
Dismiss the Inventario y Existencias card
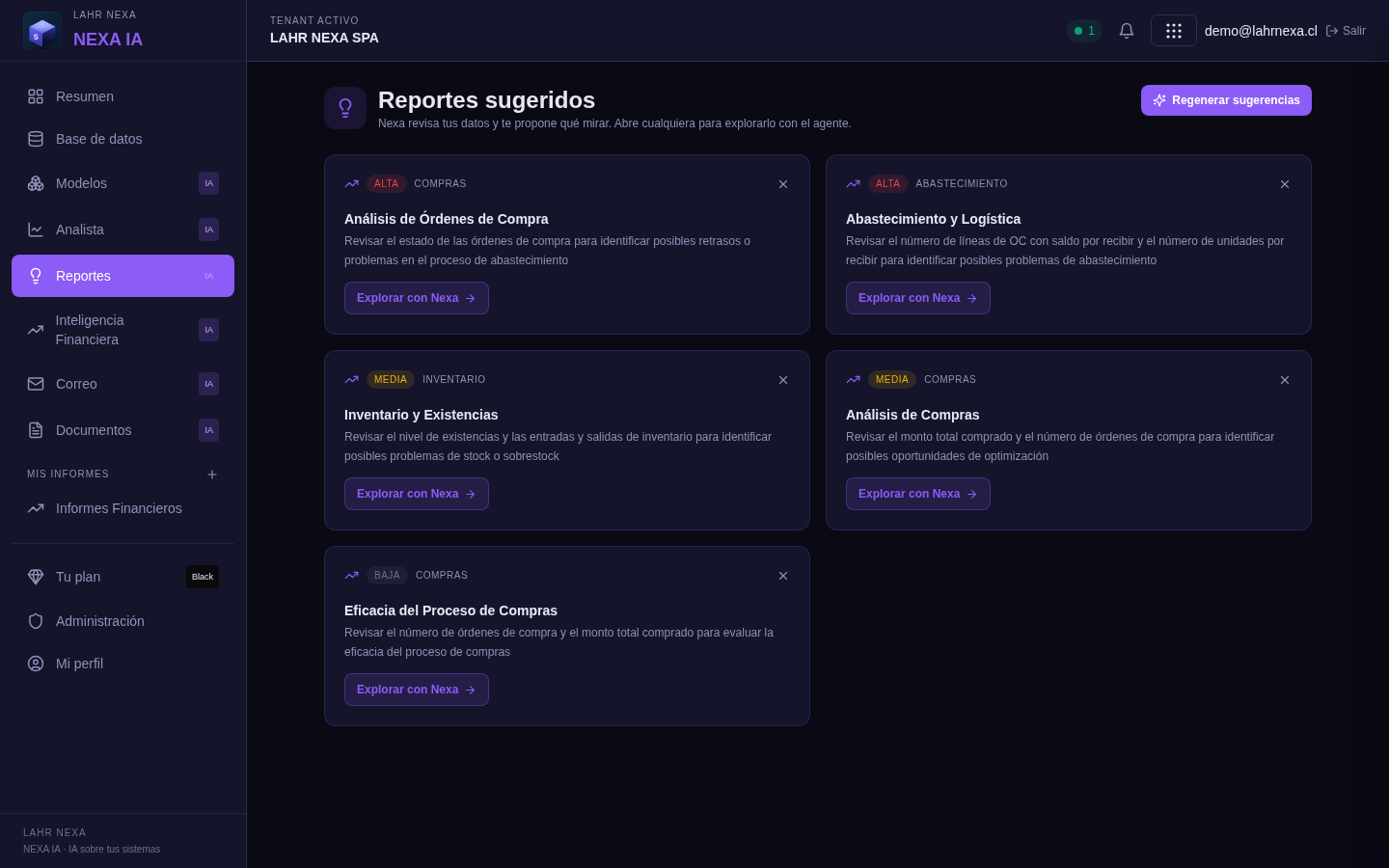click(x=783, y=380)
